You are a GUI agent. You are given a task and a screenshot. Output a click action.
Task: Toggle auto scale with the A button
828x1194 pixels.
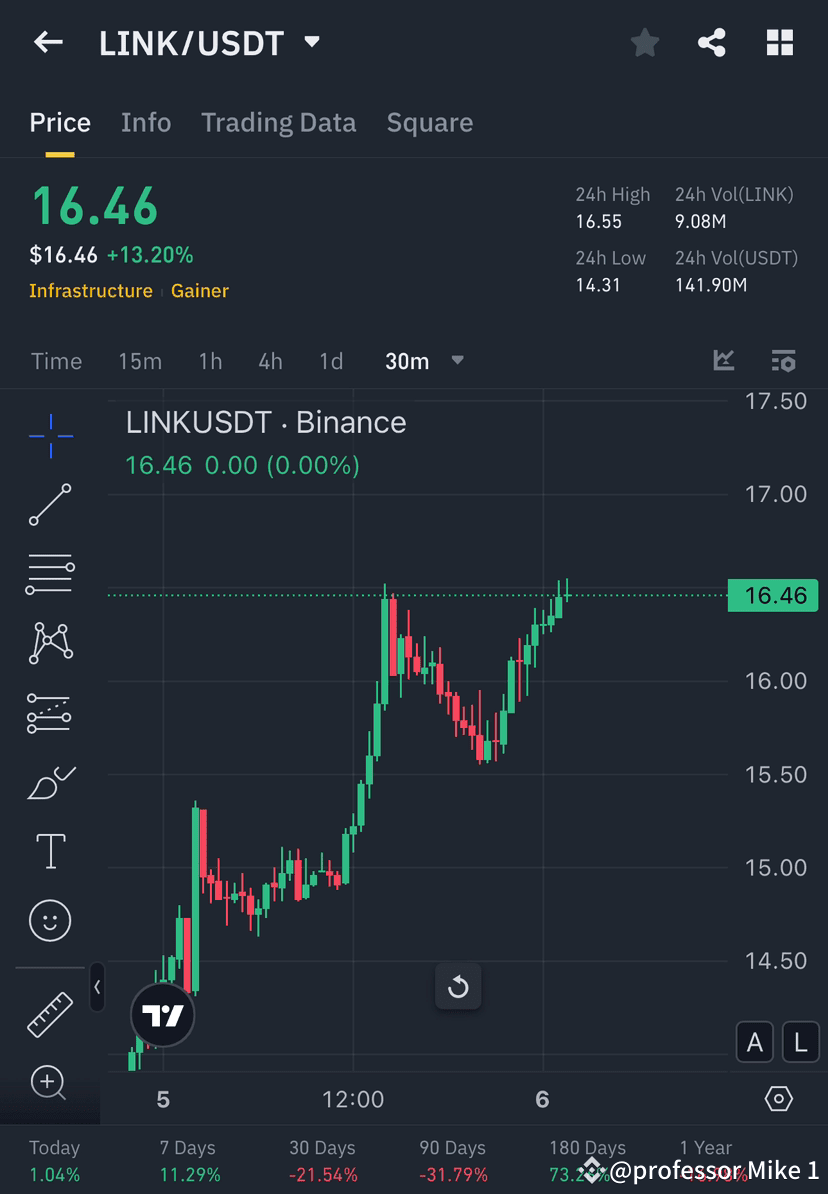[755, 1042]
